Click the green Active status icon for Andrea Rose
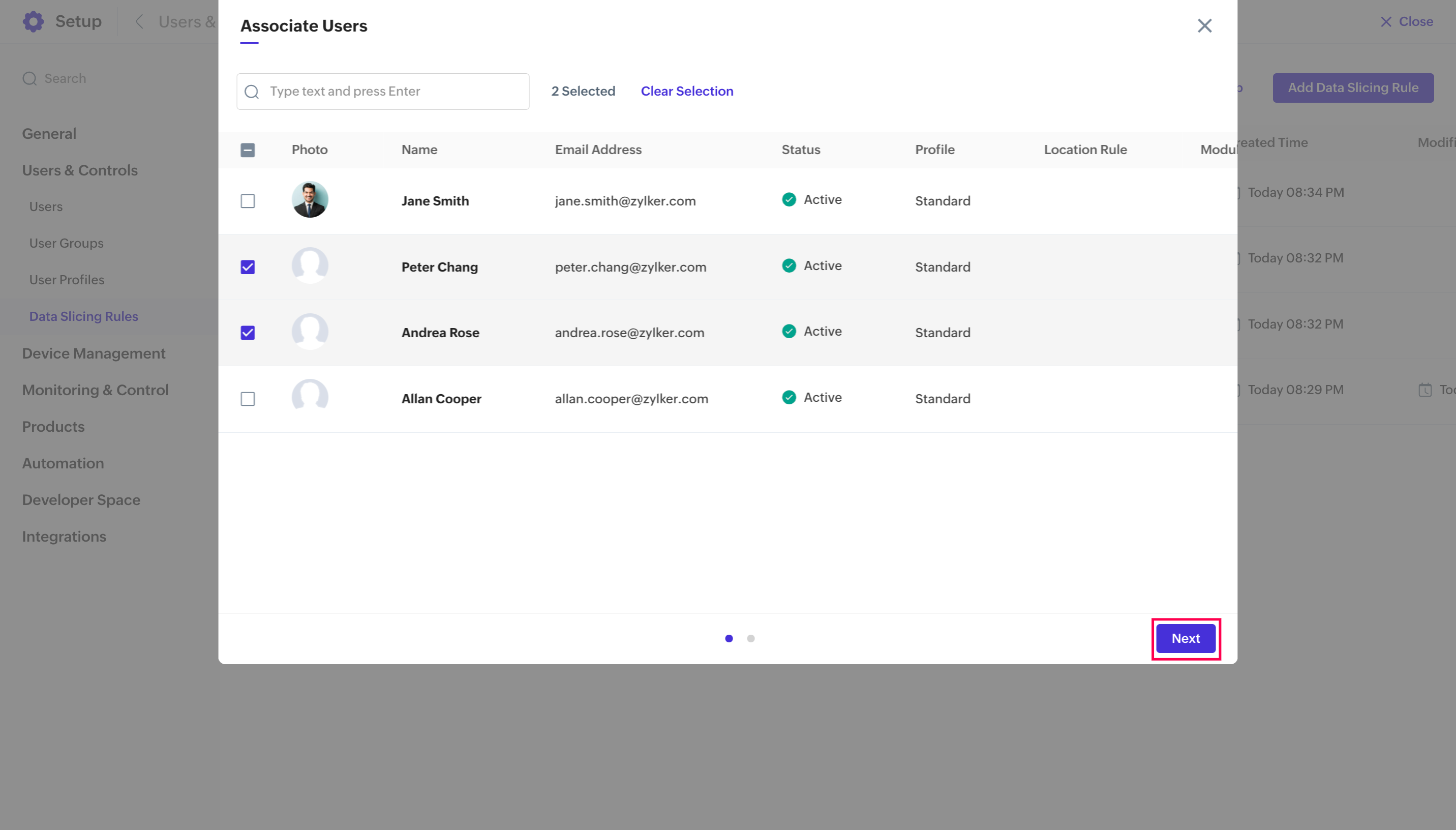Viewport: 1456px width, 830px height. tap(789, 331)
